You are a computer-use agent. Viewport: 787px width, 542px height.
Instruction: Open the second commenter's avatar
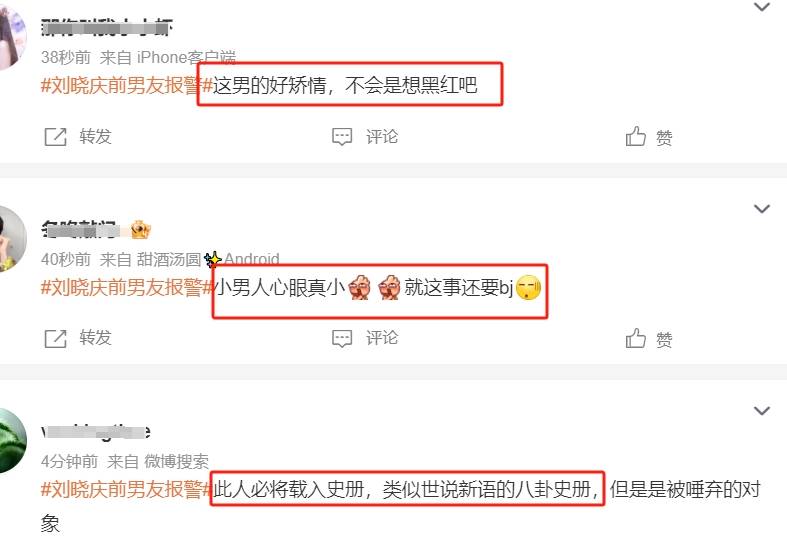coord(11,239)
